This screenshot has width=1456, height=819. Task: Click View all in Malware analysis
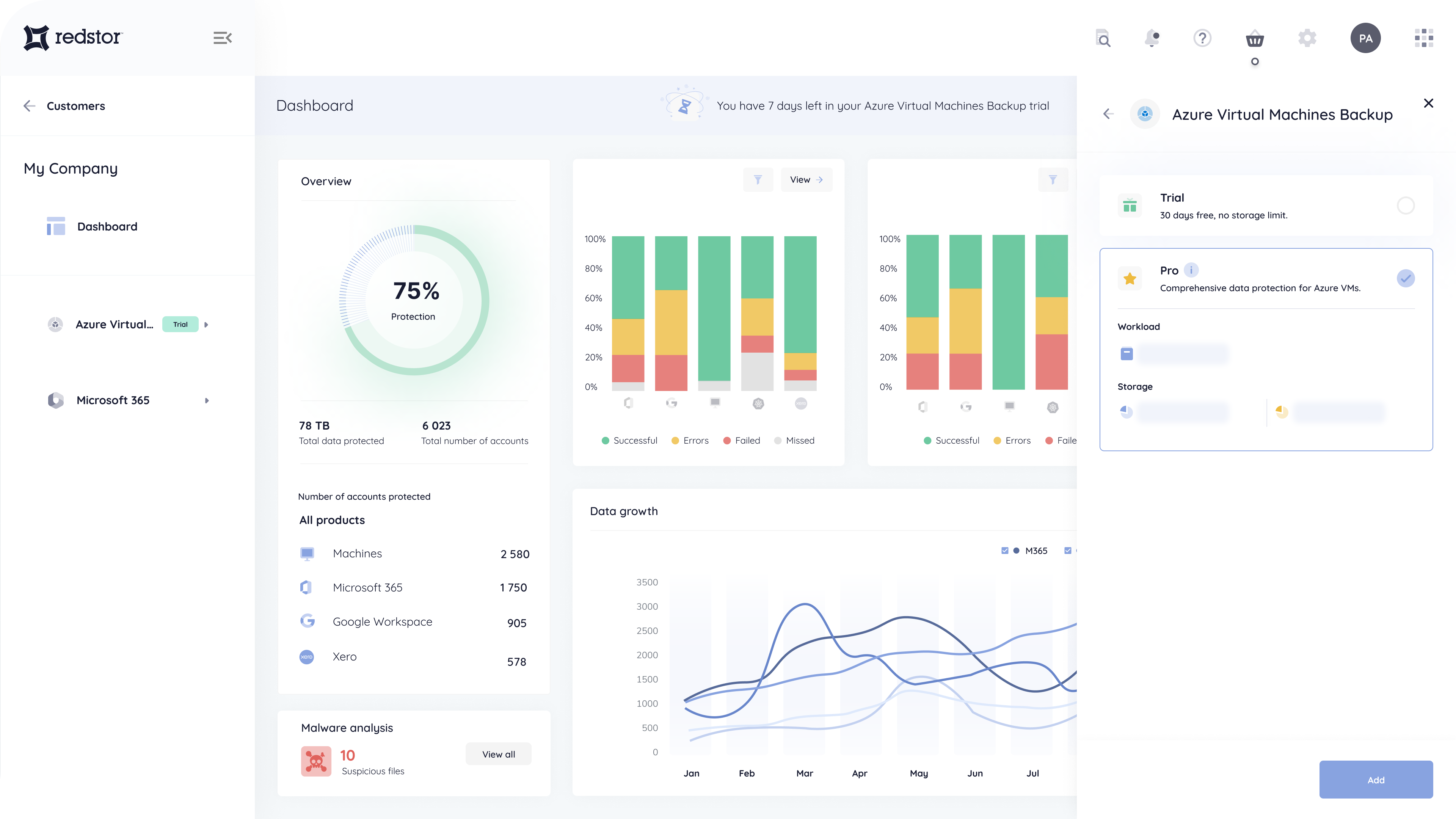(498, 754)
